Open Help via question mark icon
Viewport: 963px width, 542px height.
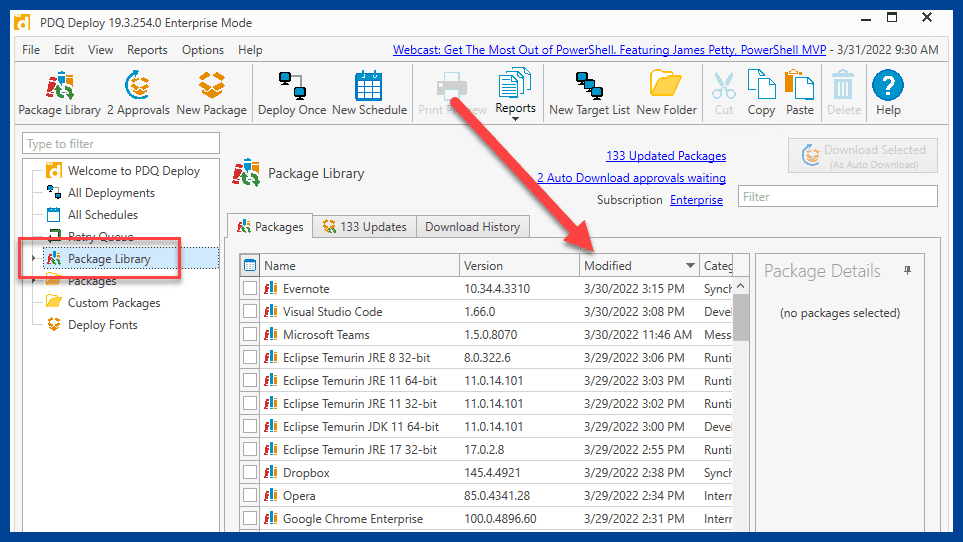click(887, 85)
